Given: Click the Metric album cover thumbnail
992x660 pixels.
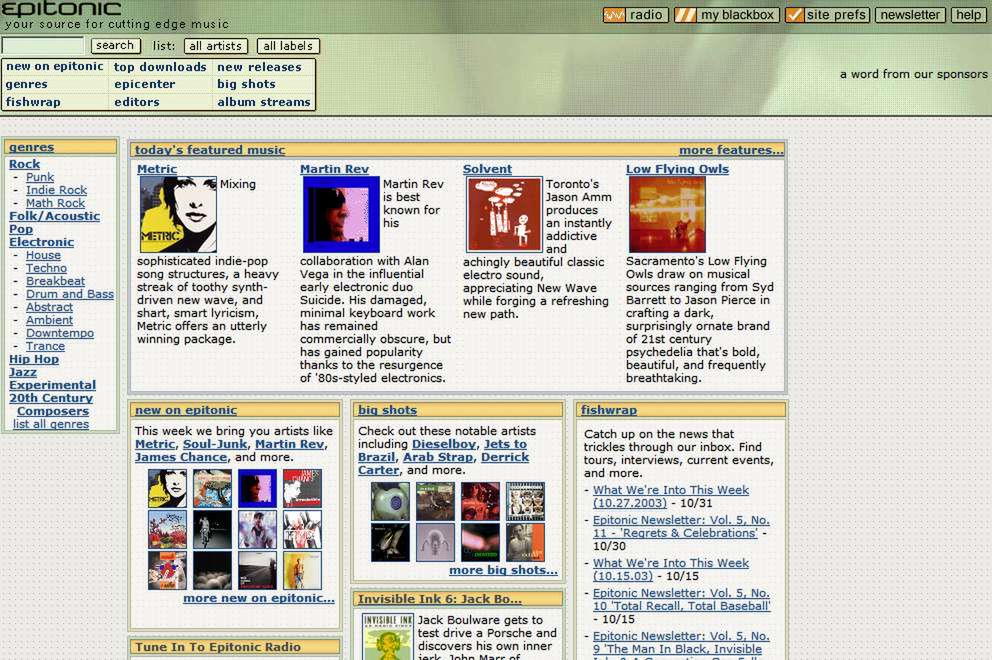Looking at the screenshot, I should coord(178,215).
